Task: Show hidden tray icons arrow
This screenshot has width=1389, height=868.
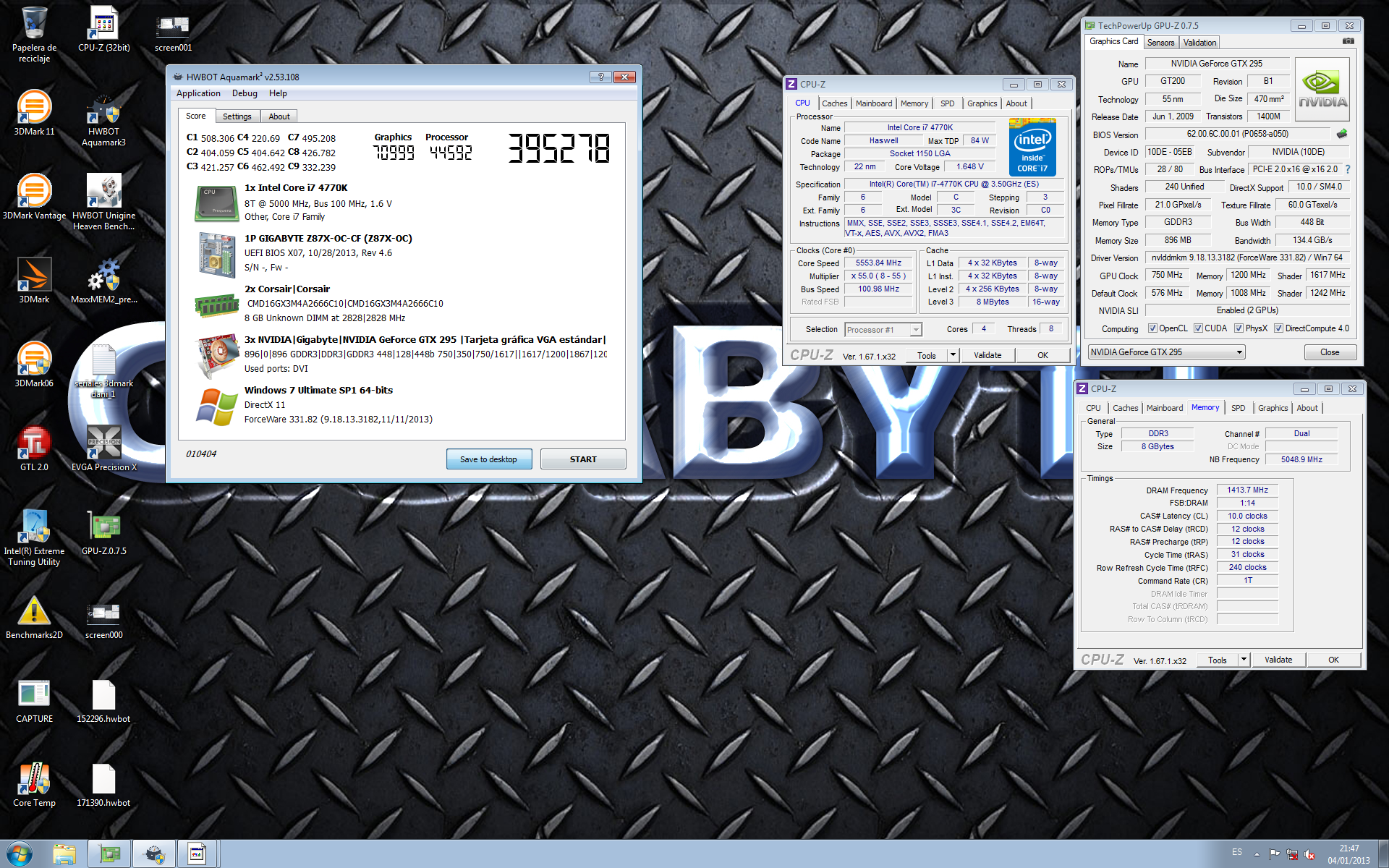Action: [1257, 854]
